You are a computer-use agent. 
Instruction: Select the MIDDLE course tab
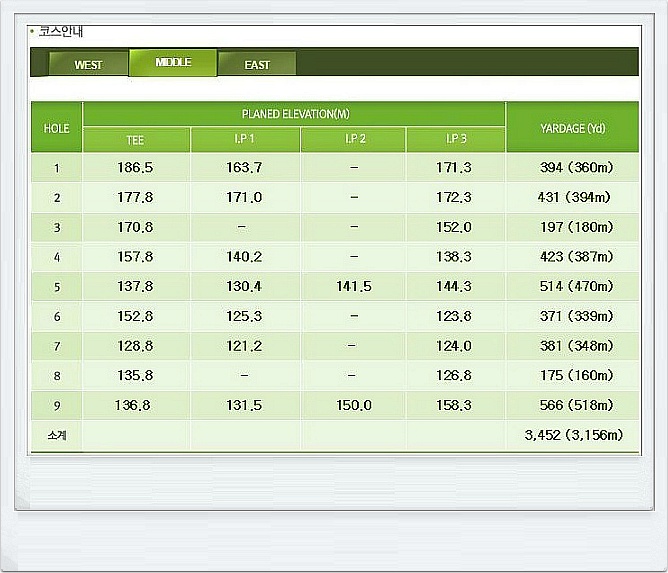point(173,62)
